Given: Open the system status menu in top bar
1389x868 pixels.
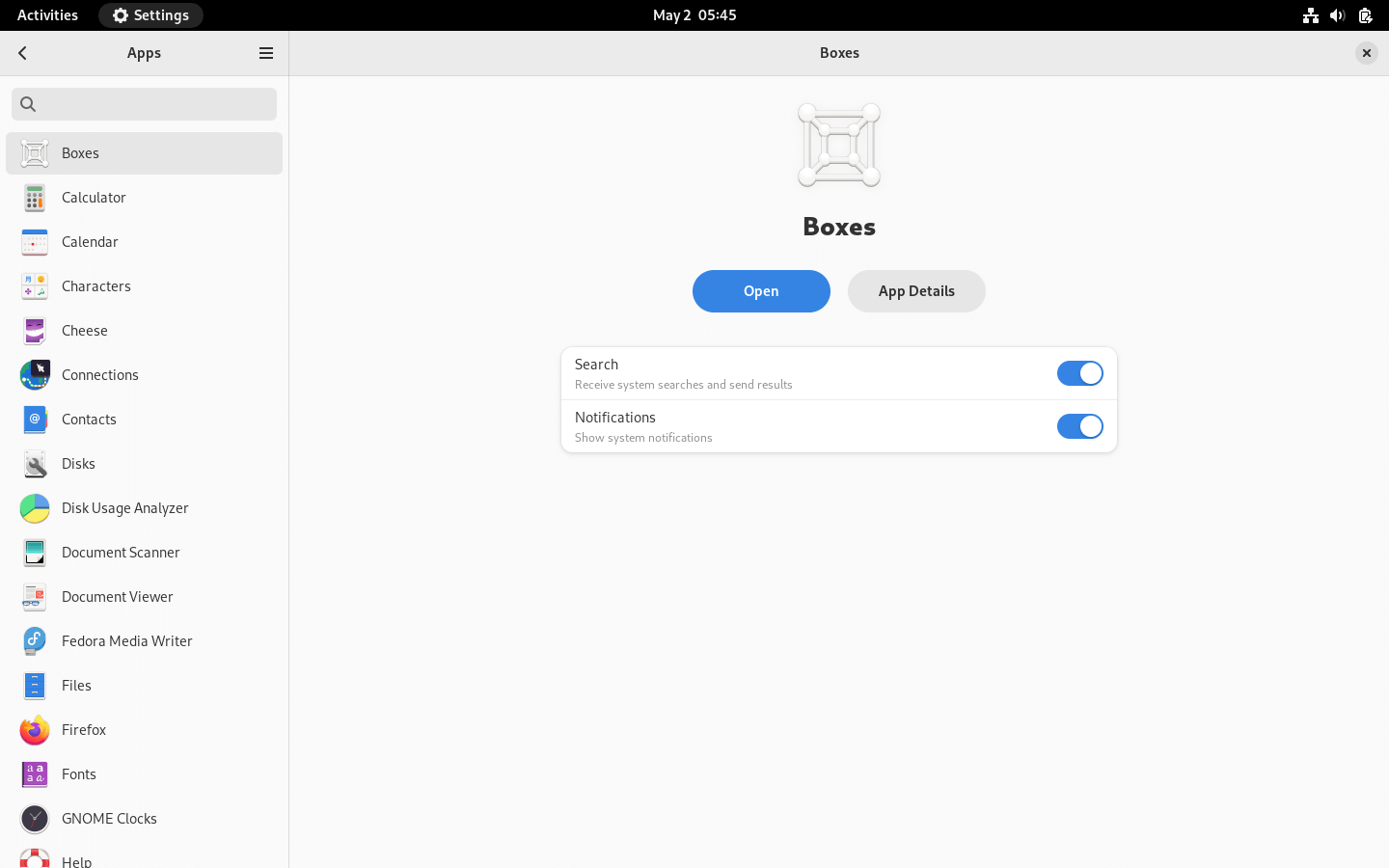Looking at the screenshot, I should click(x=1337, y=15).
